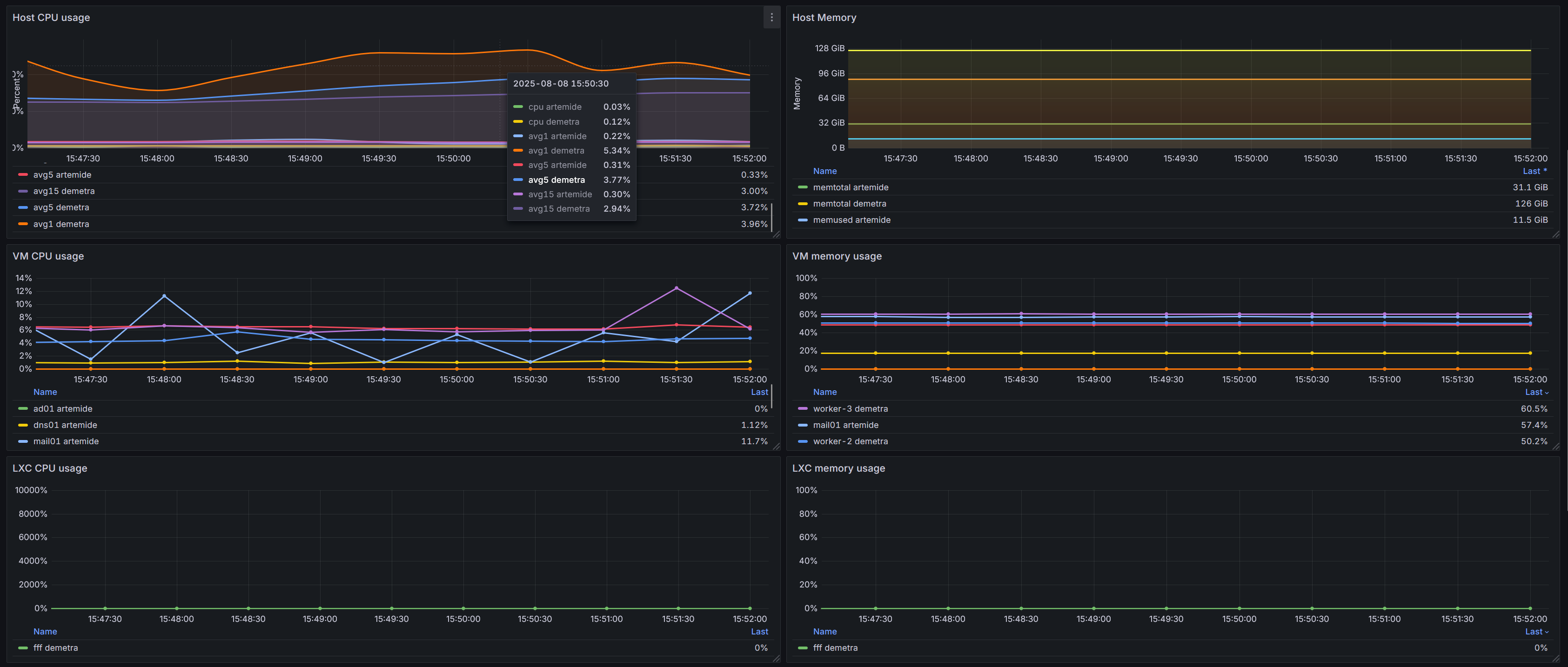Image resolution: width=1568 pixels, height=667 pixels.
Task: Grab the Host CPU usage panel resize handle
Action: [776, 234]
